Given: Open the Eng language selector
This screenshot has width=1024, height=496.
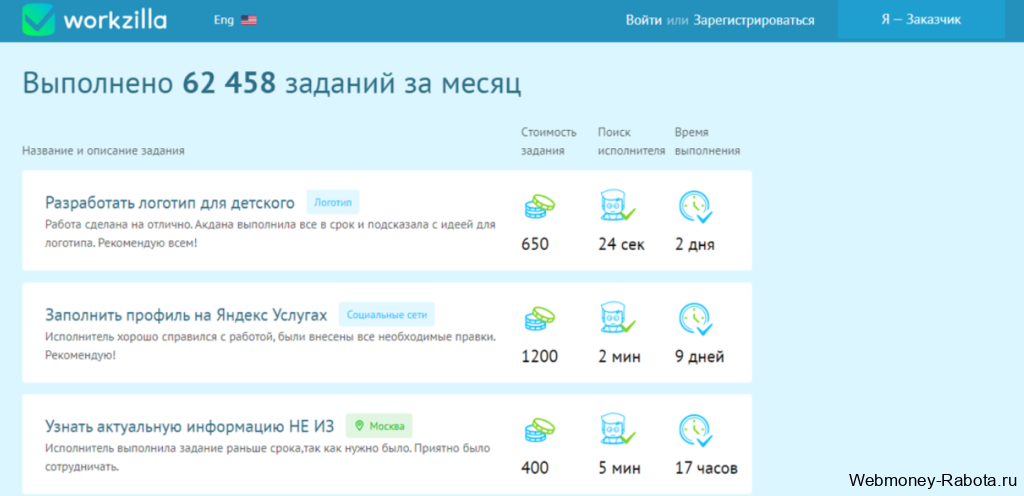Looking at the screenshot, I should (x=235, y=20).
